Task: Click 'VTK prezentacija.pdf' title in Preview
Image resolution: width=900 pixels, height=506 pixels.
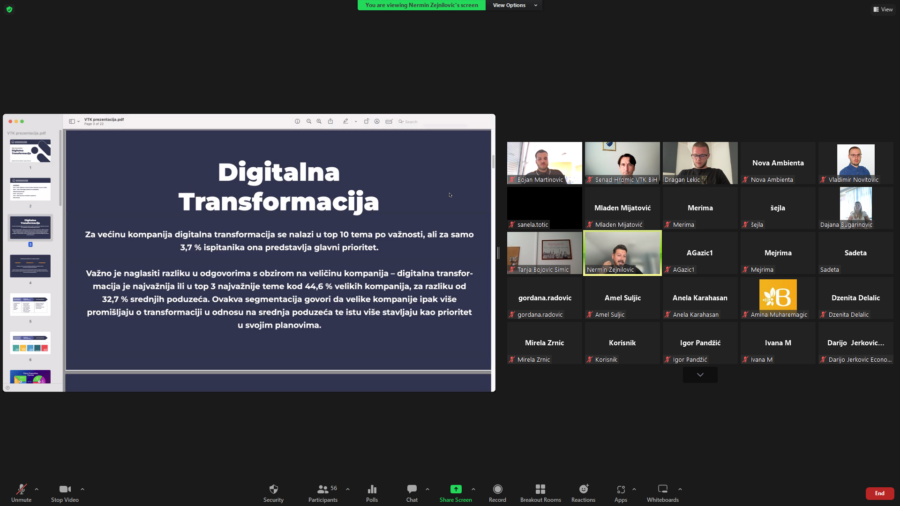Action: point(104,119)
